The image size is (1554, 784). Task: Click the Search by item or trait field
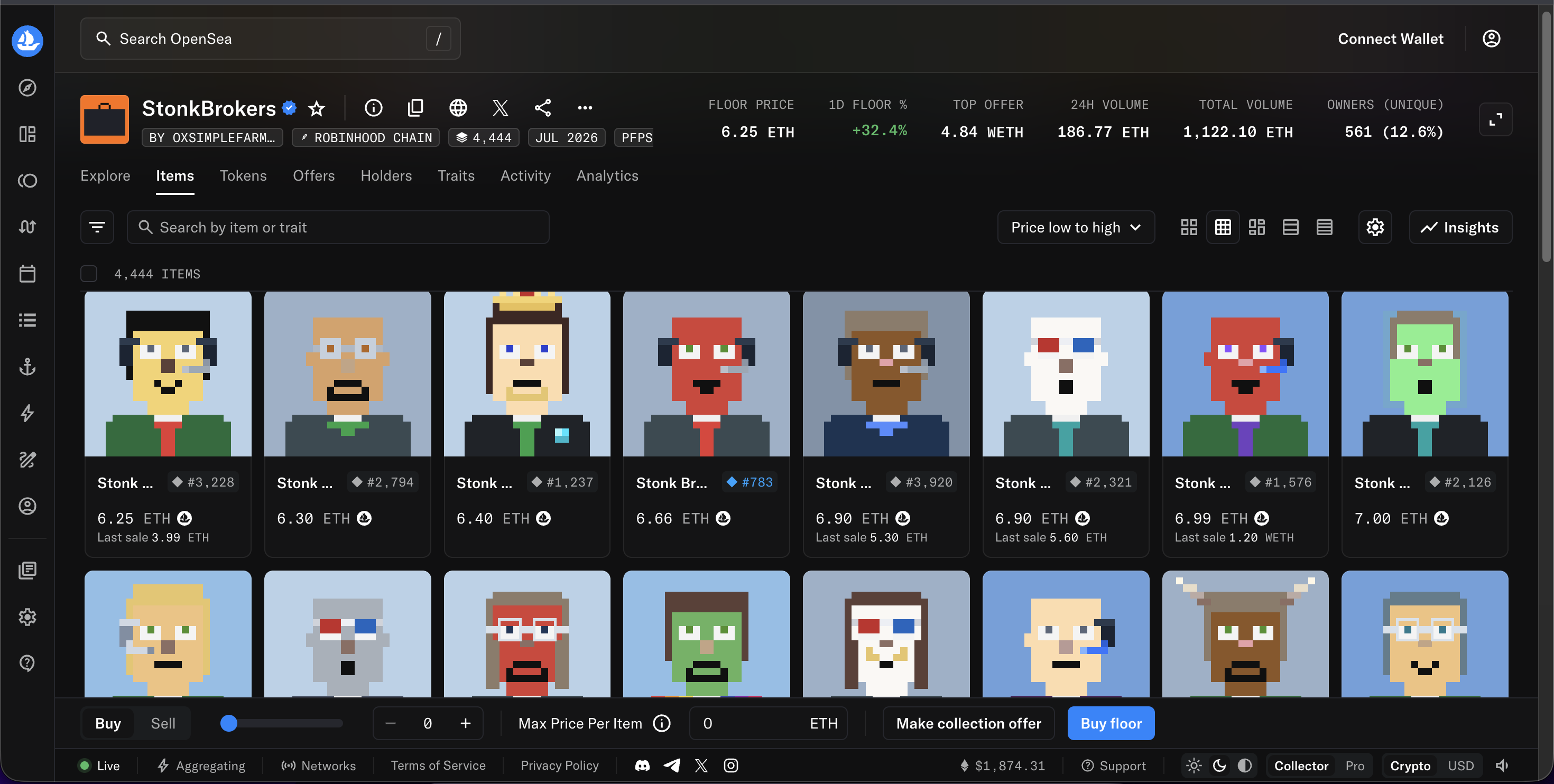click(338, 227)
